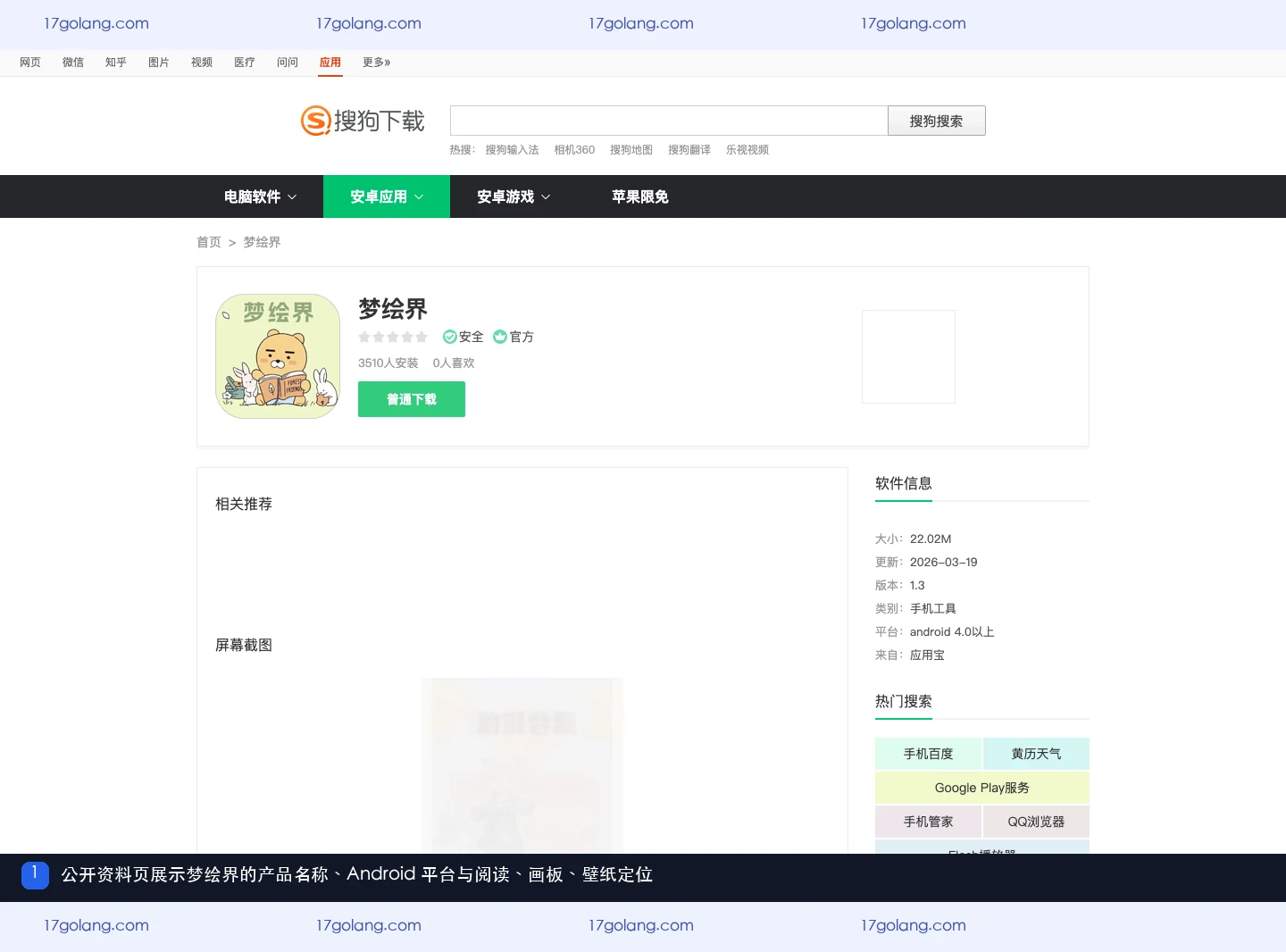Click the green 普通下载 button
The image size is (1286, 952).
[x=412, y=399]
